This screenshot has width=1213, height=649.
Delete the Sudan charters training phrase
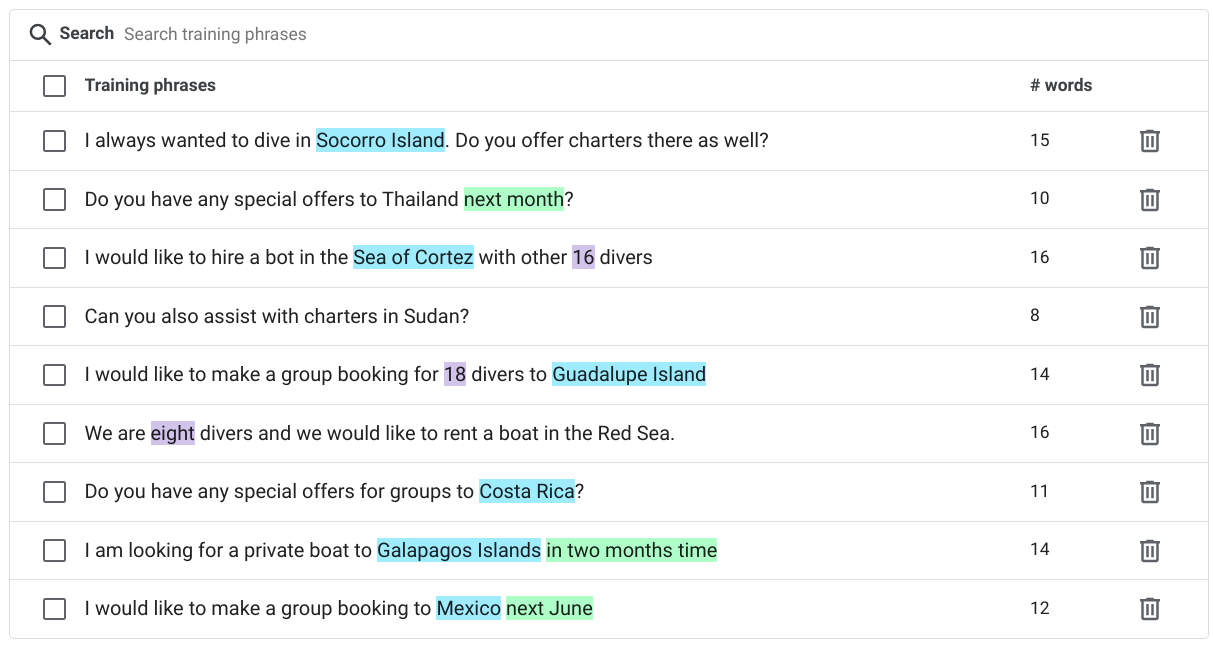pos(1149,316)
